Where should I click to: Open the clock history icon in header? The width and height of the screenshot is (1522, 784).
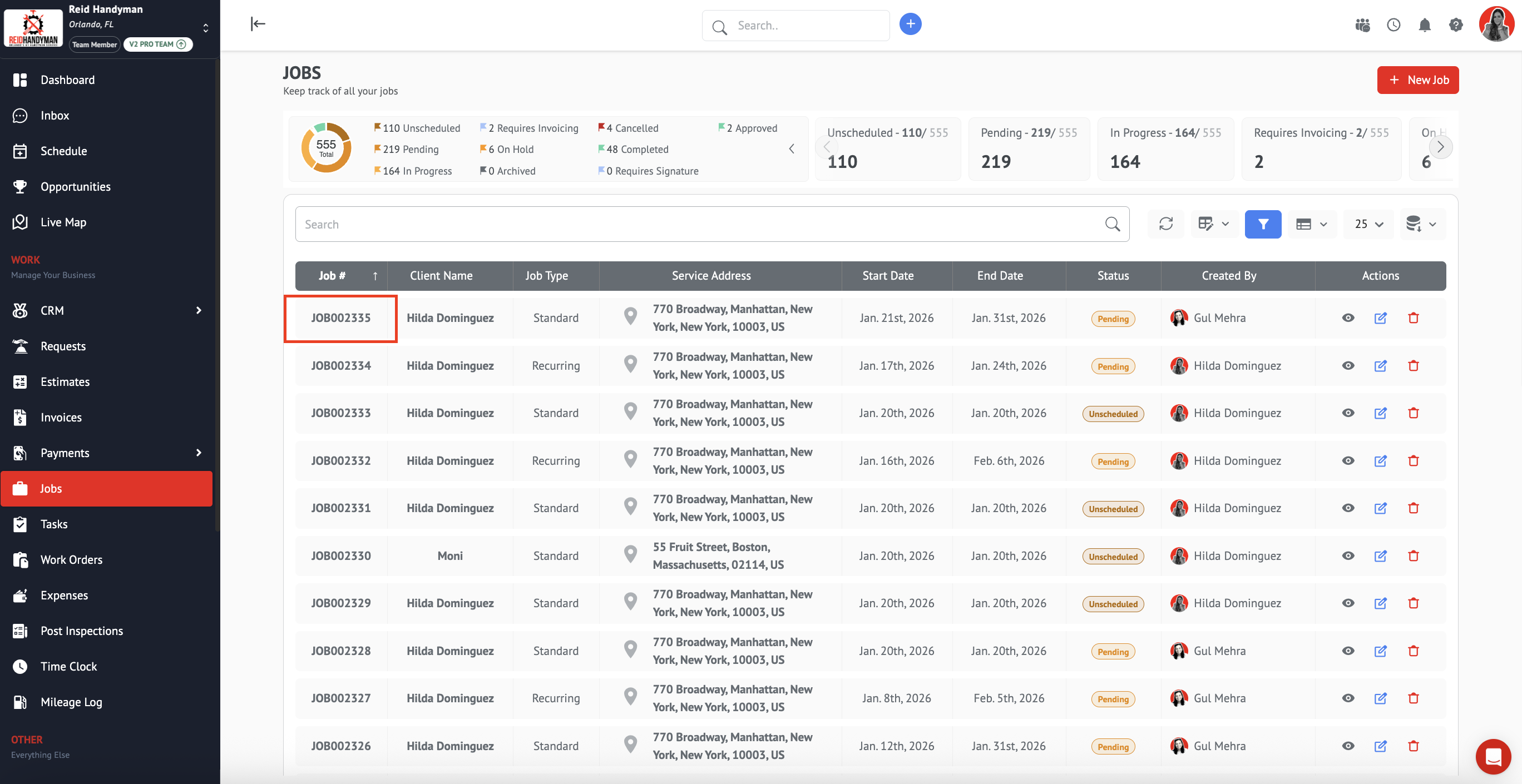(x=1393, y=25)
